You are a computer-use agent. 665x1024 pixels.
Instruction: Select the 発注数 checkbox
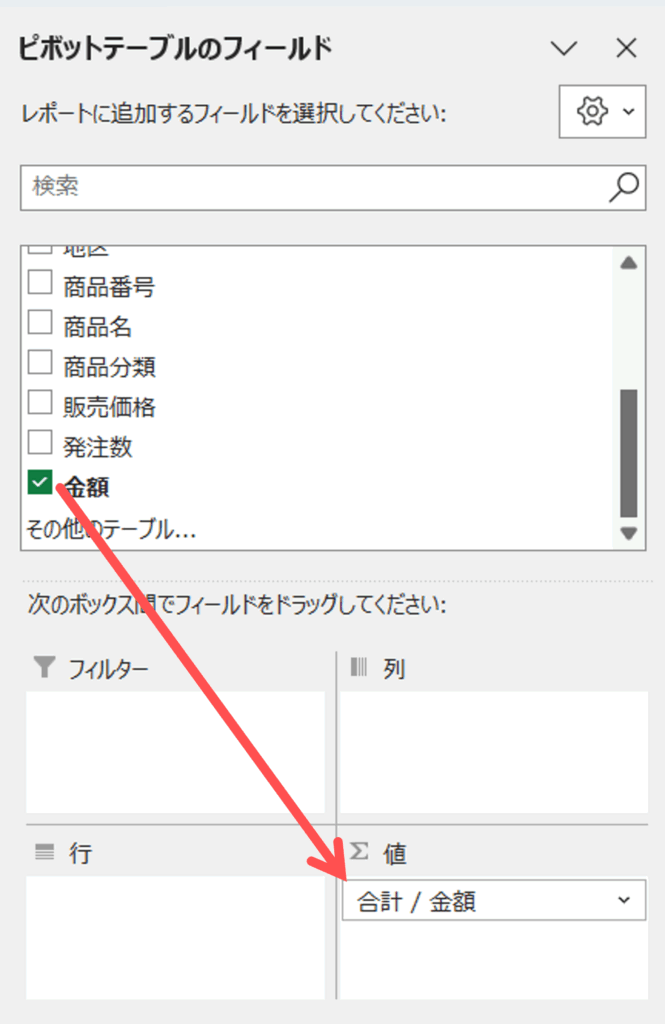pos(40,443)
